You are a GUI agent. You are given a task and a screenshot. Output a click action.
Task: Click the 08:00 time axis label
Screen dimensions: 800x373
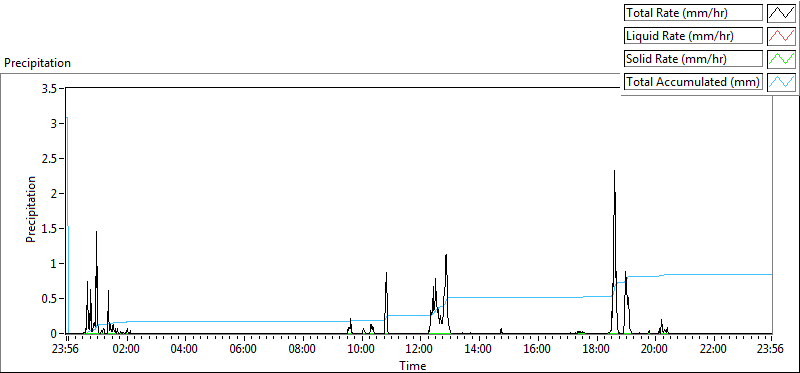[x=302, y=350]
